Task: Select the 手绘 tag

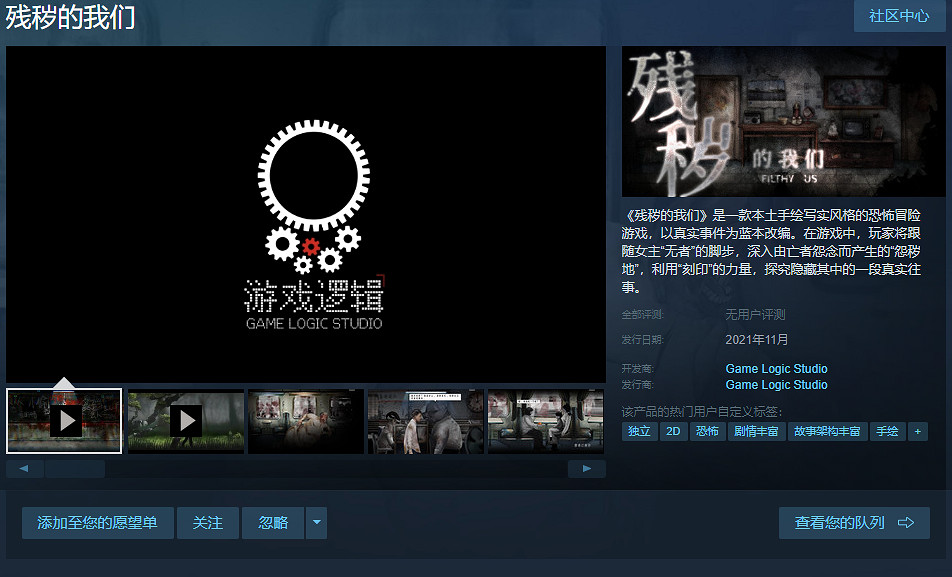Action: 888,431
